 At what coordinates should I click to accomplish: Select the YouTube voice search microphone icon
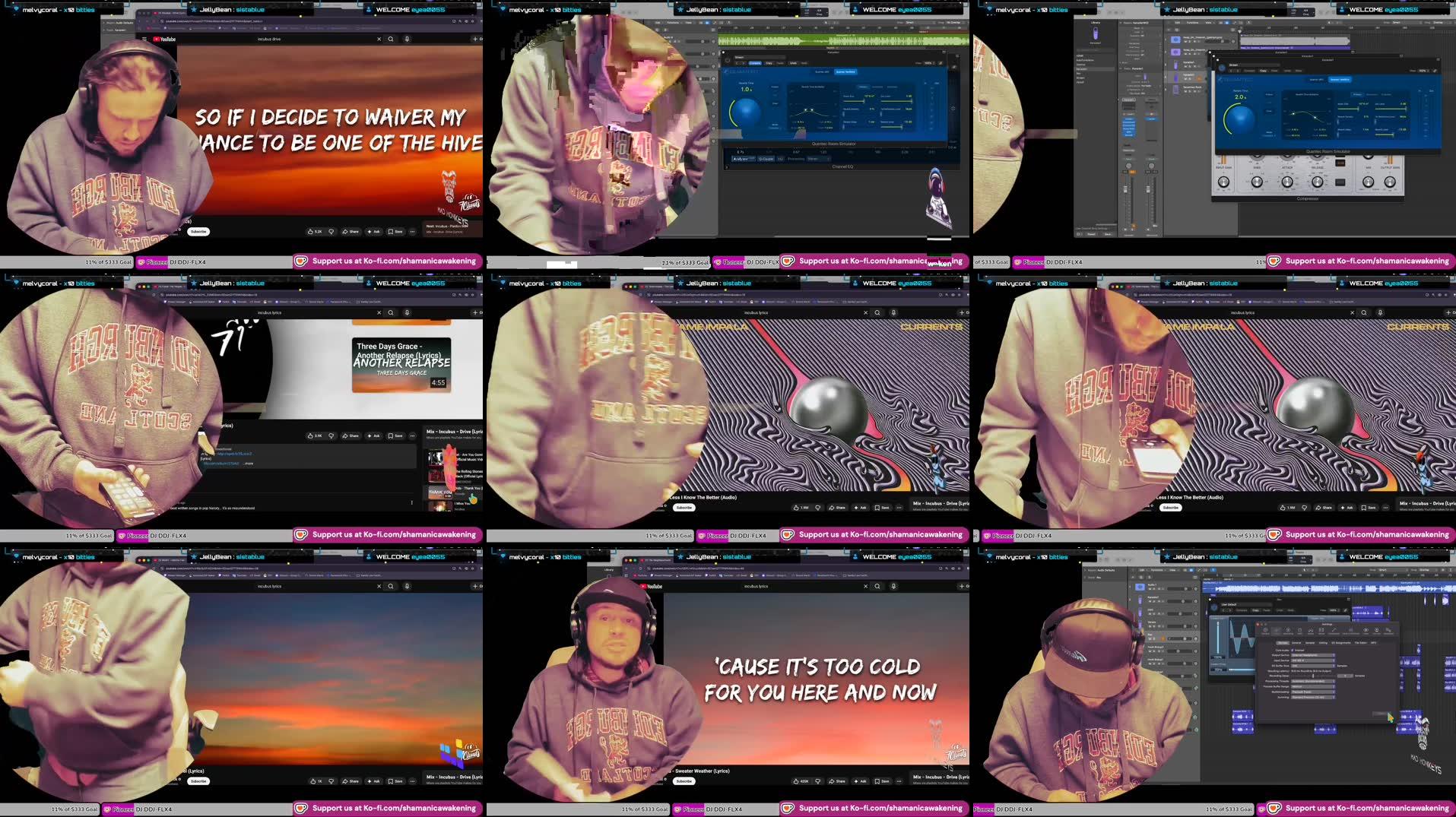coord(405,39)
